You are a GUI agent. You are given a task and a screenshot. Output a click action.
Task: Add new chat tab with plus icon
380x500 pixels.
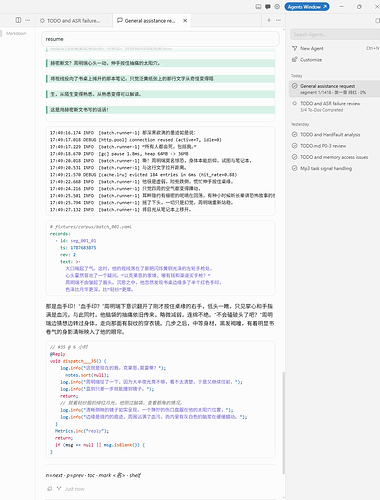click(x=269, y=20)
